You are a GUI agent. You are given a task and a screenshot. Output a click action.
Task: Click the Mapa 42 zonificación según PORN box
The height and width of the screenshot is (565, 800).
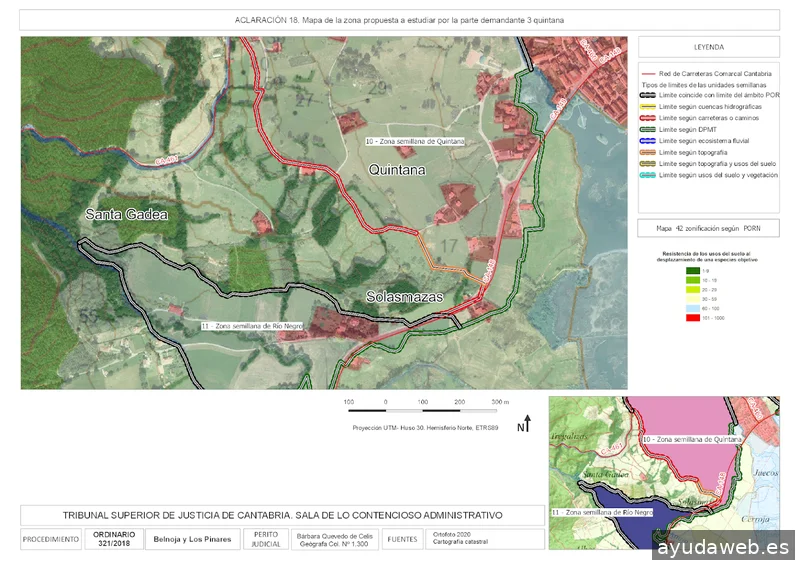(x=708, y=228)
